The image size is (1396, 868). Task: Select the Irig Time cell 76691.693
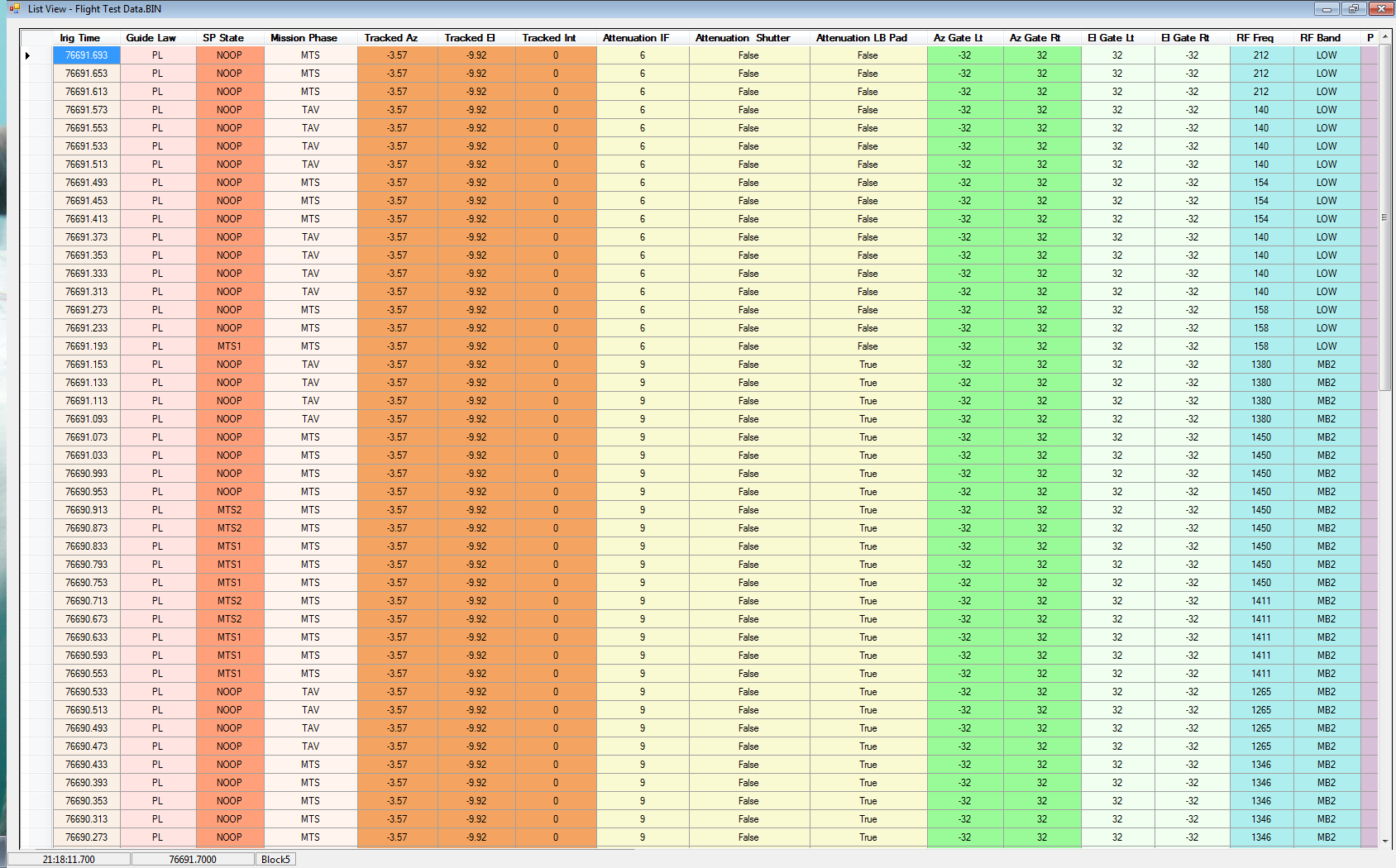click(x=87, y=55)
